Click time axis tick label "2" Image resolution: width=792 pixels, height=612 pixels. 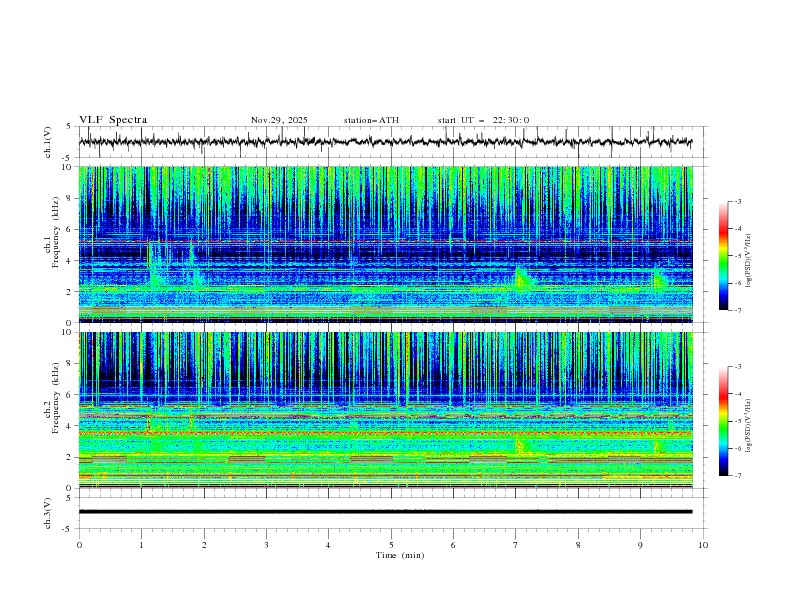[204, 545]
